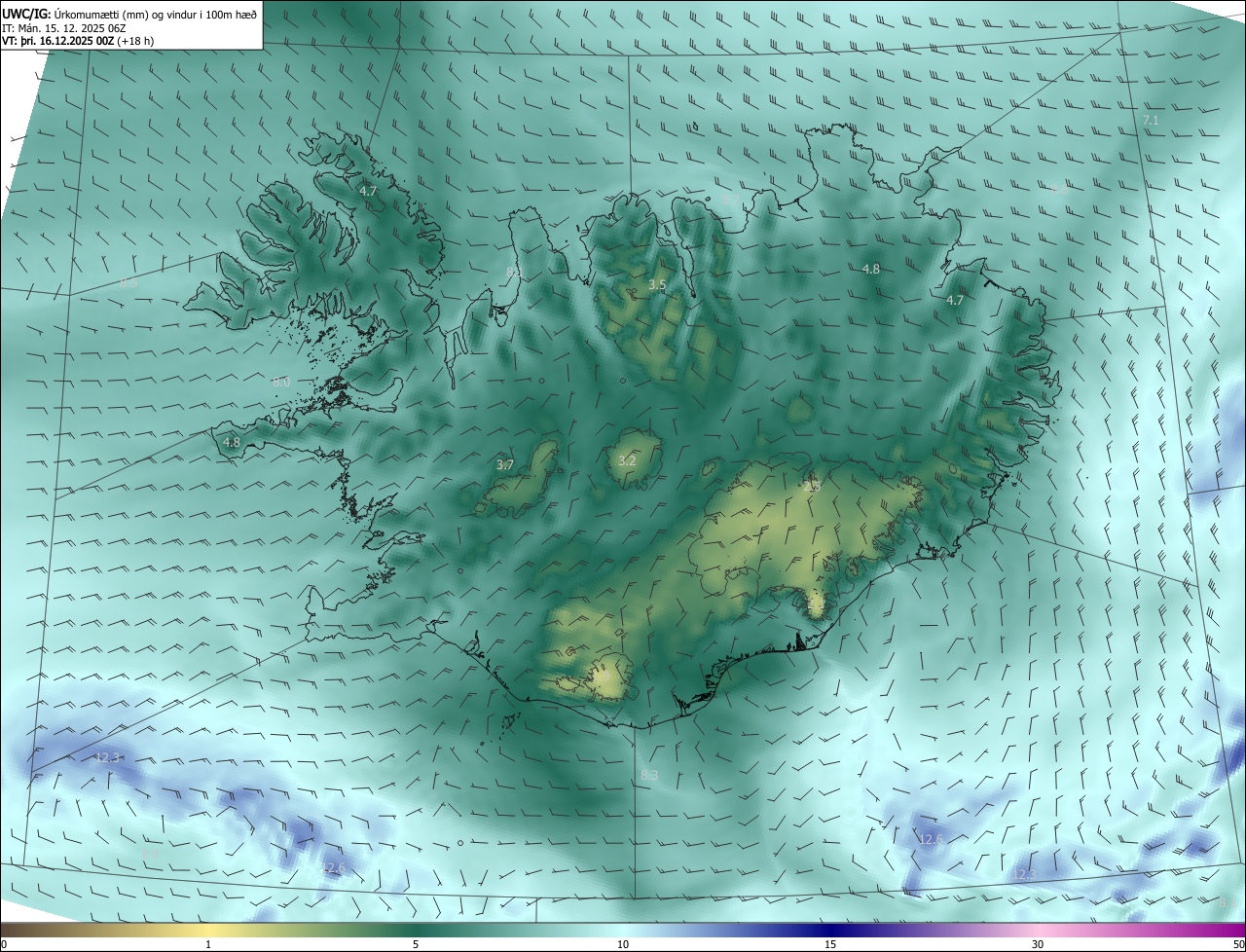Click the 'IT: Mán. 15. 12. 2025 06Z' line
Image resolution: width=1246 pixels, height=952 pixels.
63,27
